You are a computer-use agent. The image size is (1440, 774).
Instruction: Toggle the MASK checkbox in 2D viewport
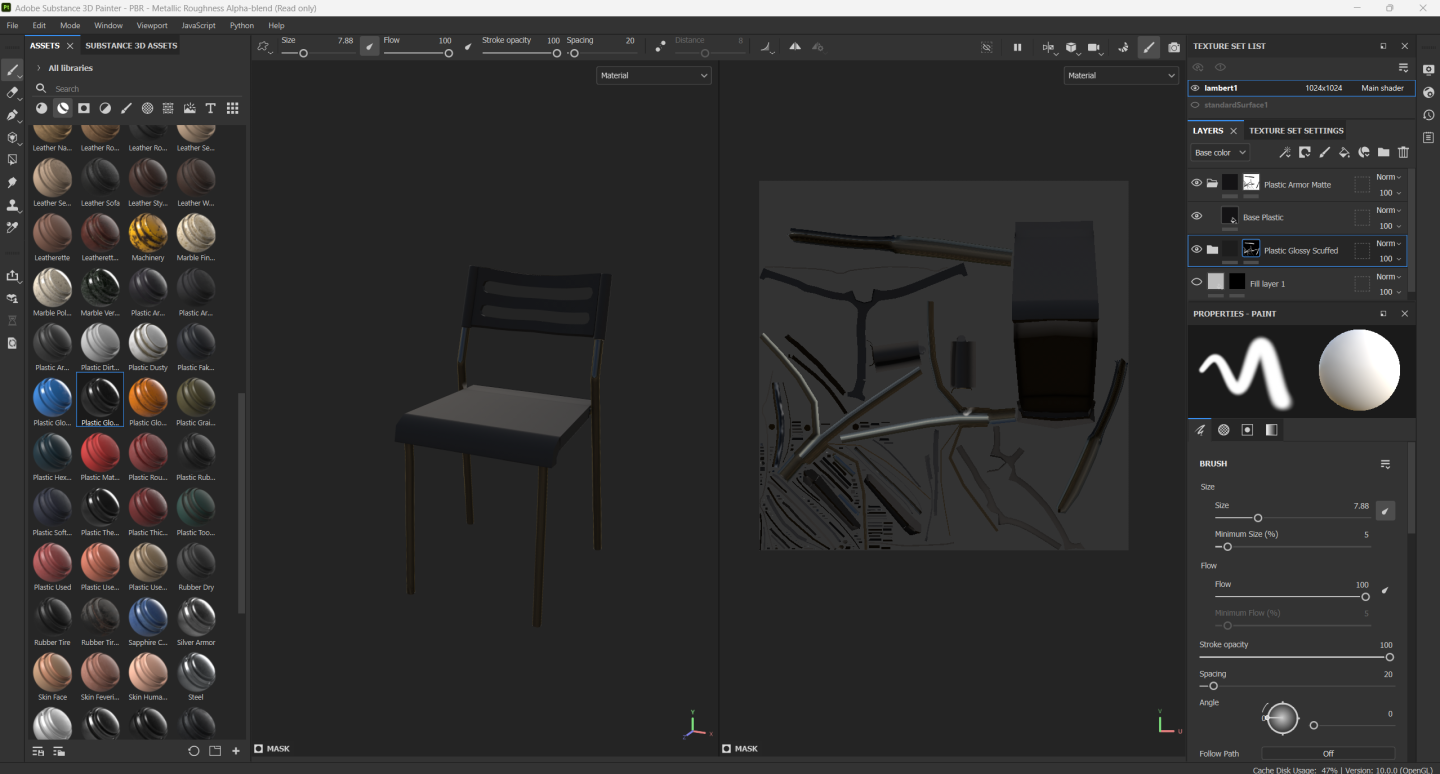(726, 748)
